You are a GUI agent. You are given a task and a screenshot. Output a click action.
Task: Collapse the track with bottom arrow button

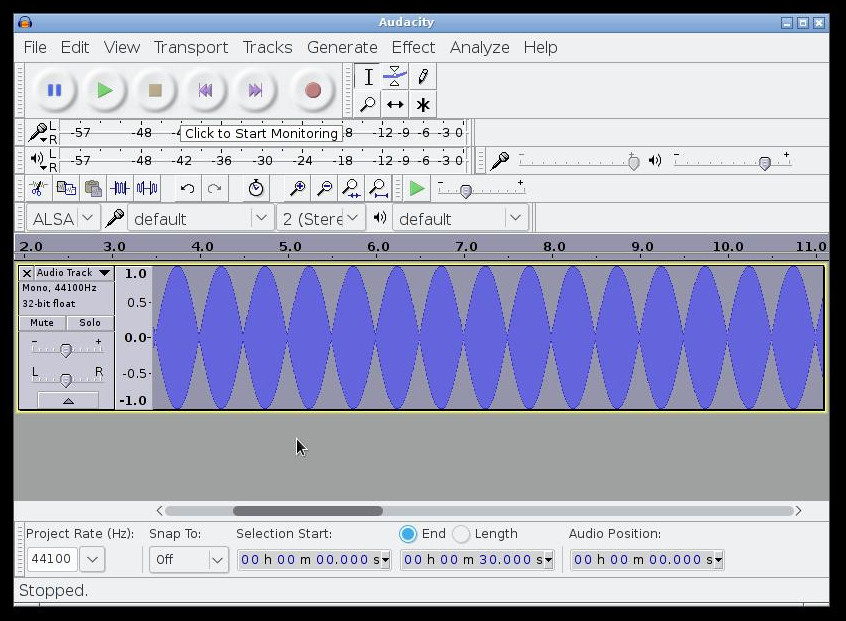[x=68, y=400]
